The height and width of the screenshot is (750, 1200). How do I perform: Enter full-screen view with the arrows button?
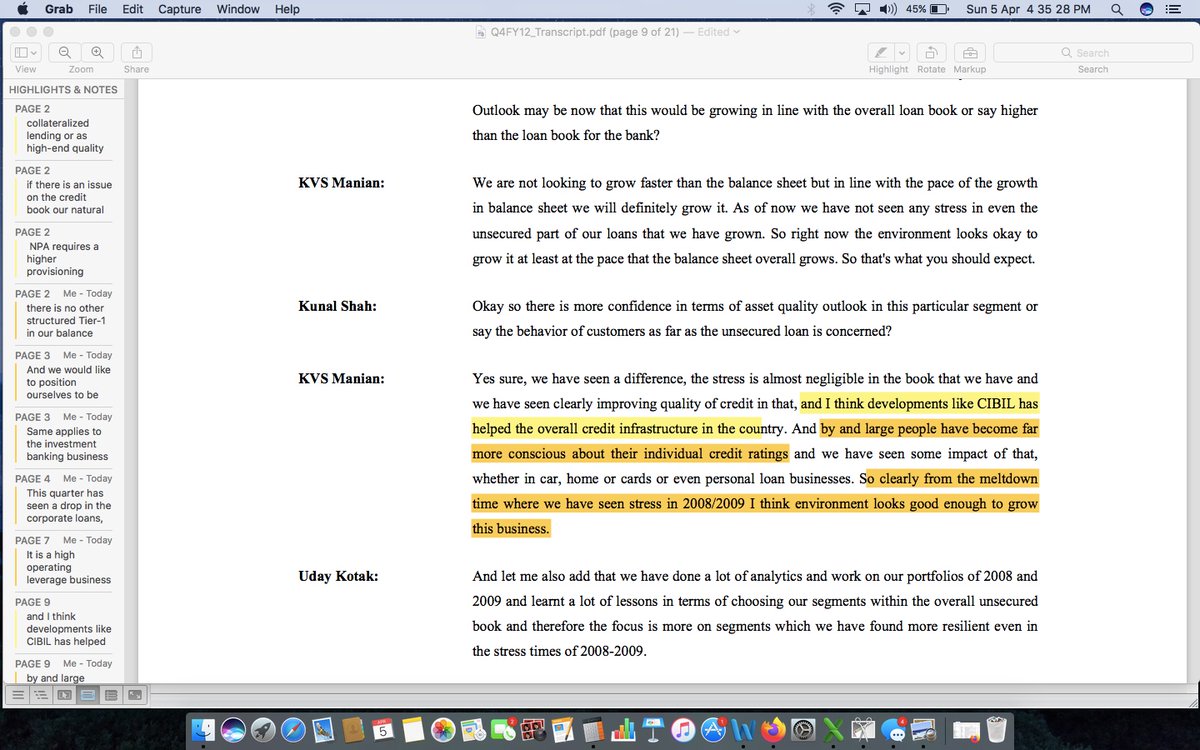[x=134, y=693]
